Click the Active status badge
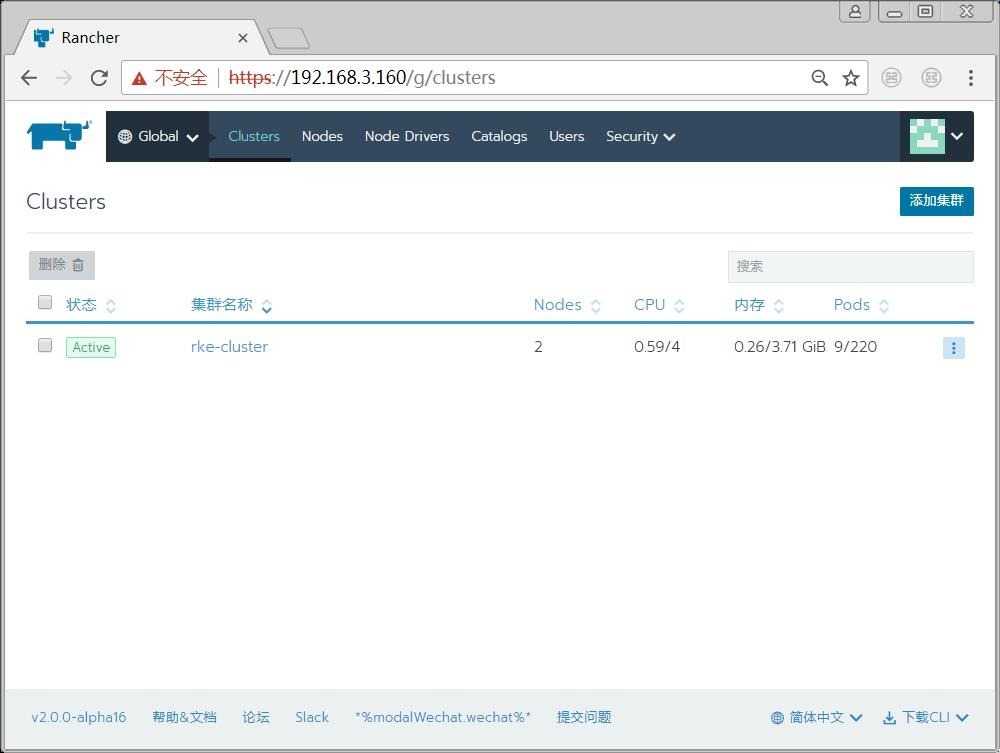The width and height of the screenshot is (1000, 753). (91, 347)
